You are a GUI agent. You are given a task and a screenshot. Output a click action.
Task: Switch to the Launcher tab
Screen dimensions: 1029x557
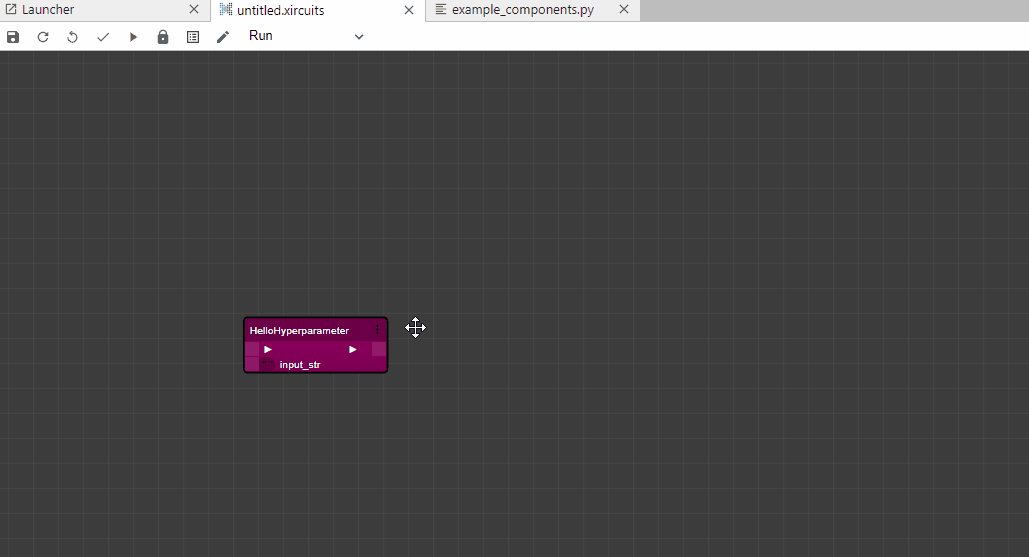click(48, 10)
